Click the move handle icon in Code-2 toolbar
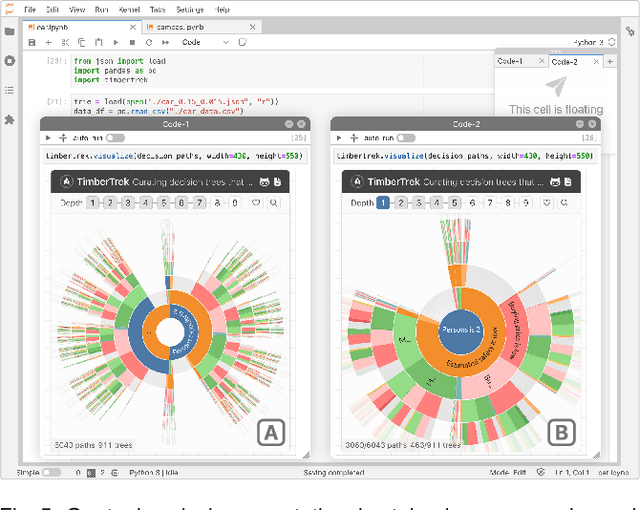 tap(350, 138)
